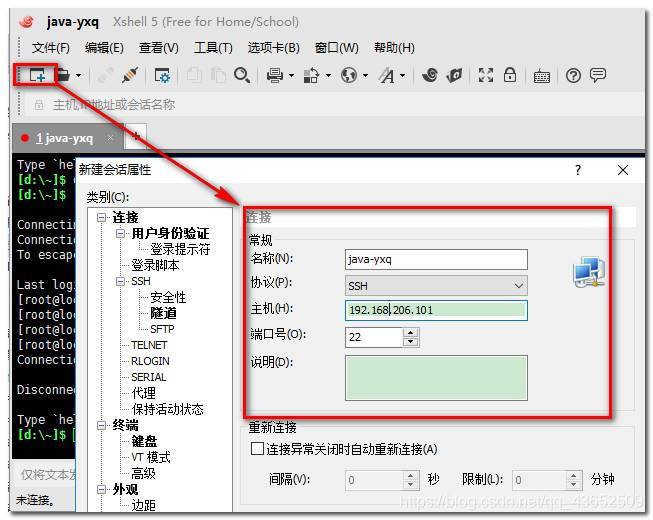The width and height of the screenshot is (653, 520).
Task: Open the globe icon dropdown arrow
Action: pyautogui.click(x=366, y=76)
